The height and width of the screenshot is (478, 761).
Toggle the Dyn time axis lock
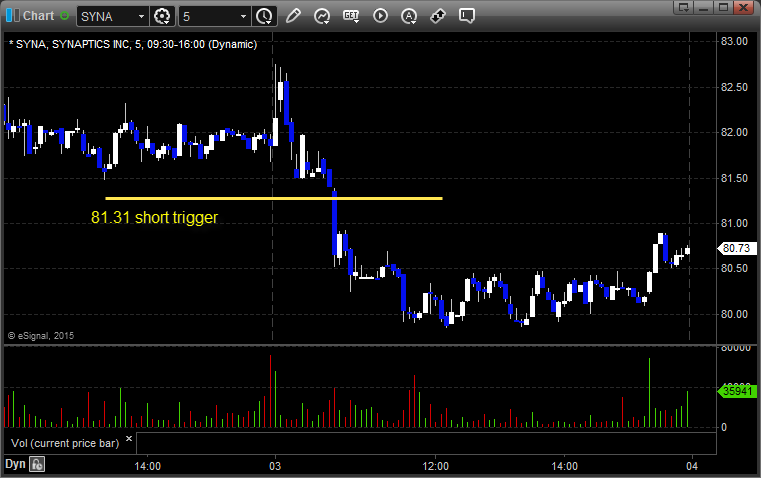pyautogui.click(x=37, y=464)
